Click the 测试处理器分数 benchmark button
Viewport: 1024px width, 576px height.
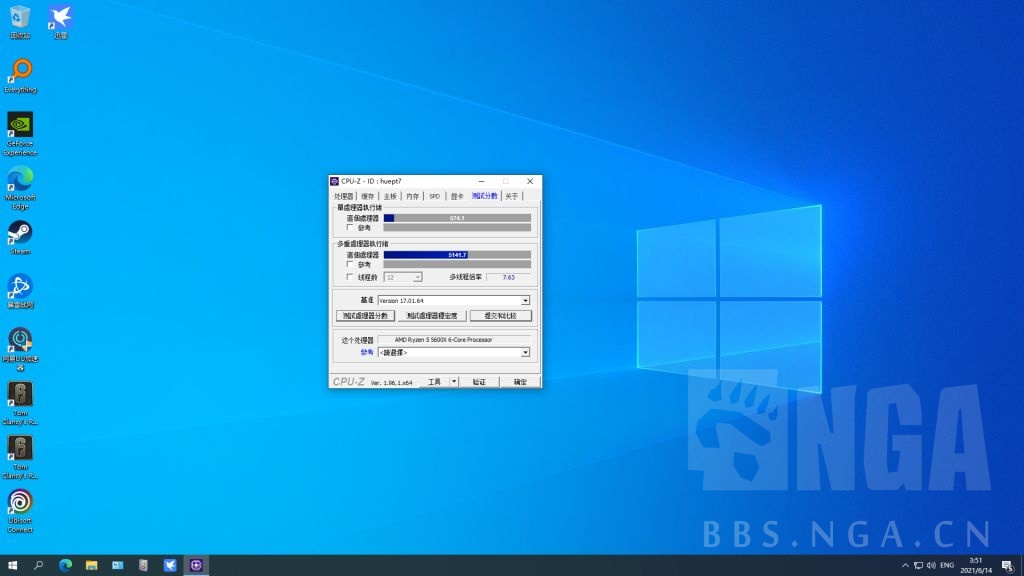pyautogui.click(x=365, y=316)
